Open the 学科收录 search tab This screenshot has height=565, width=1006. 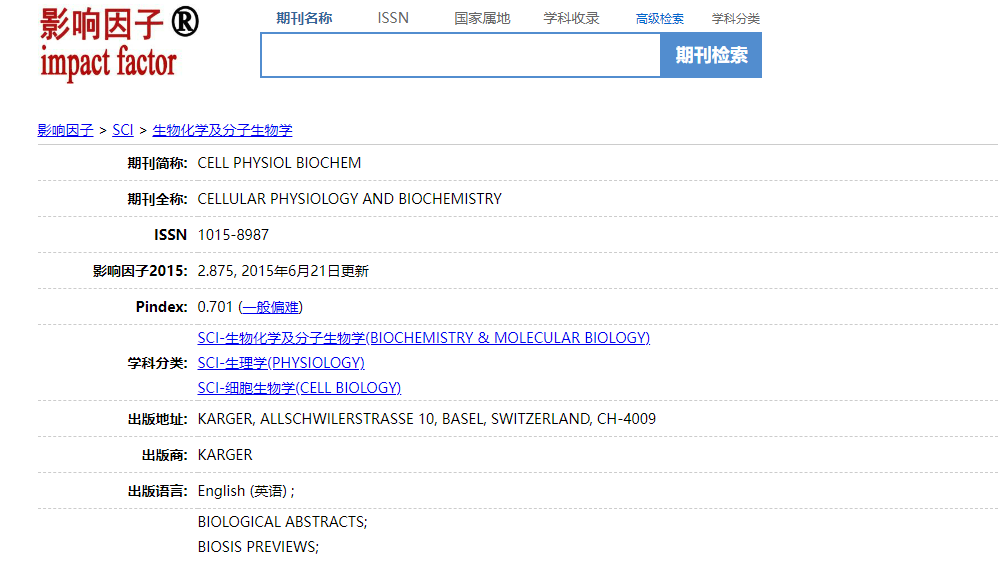click(x=571, y=18)
